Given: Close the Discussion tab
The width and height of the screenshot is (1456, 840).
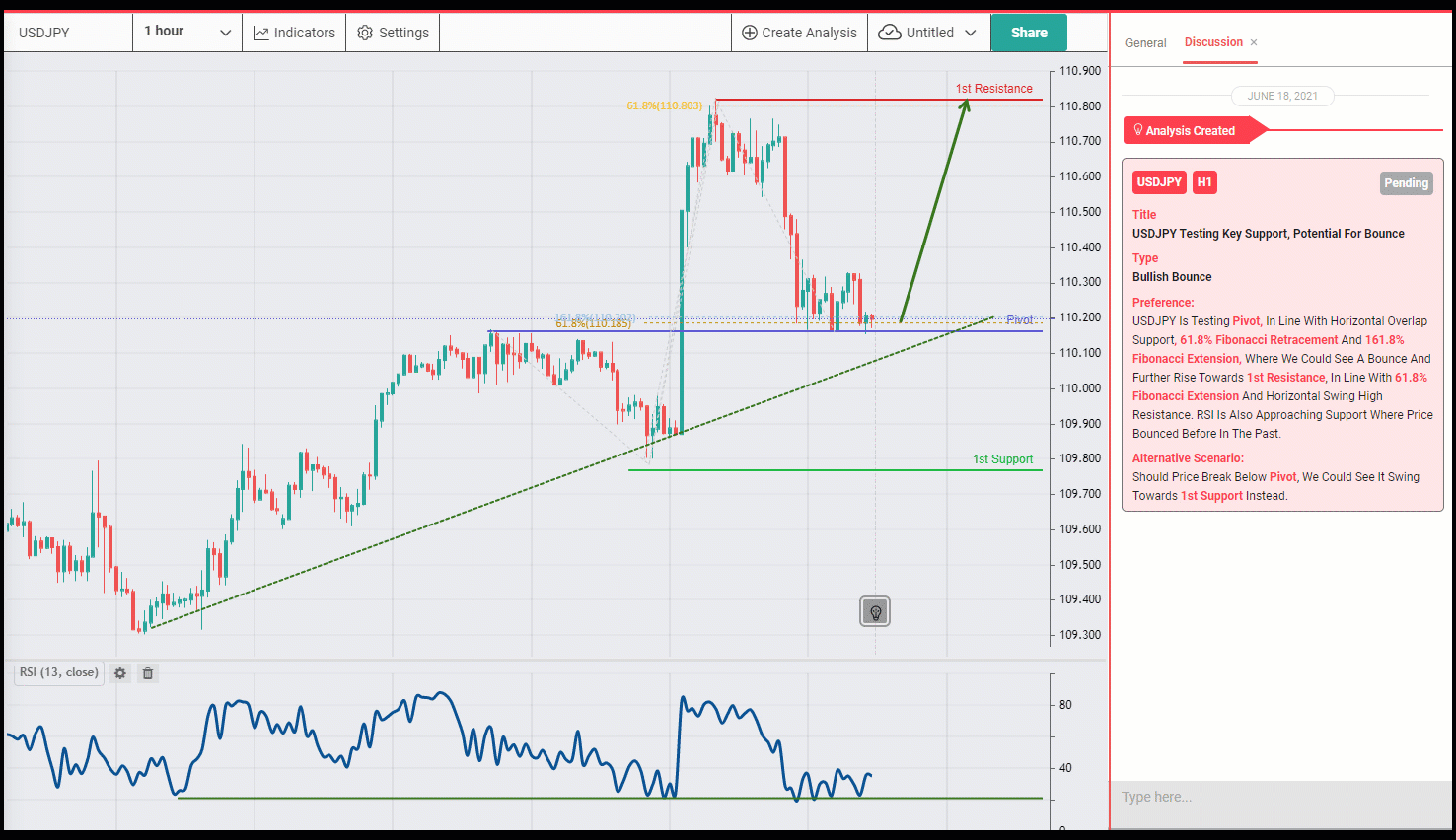Looking at the screenshot, I should pyautogui.click(x=1254, y=42).
